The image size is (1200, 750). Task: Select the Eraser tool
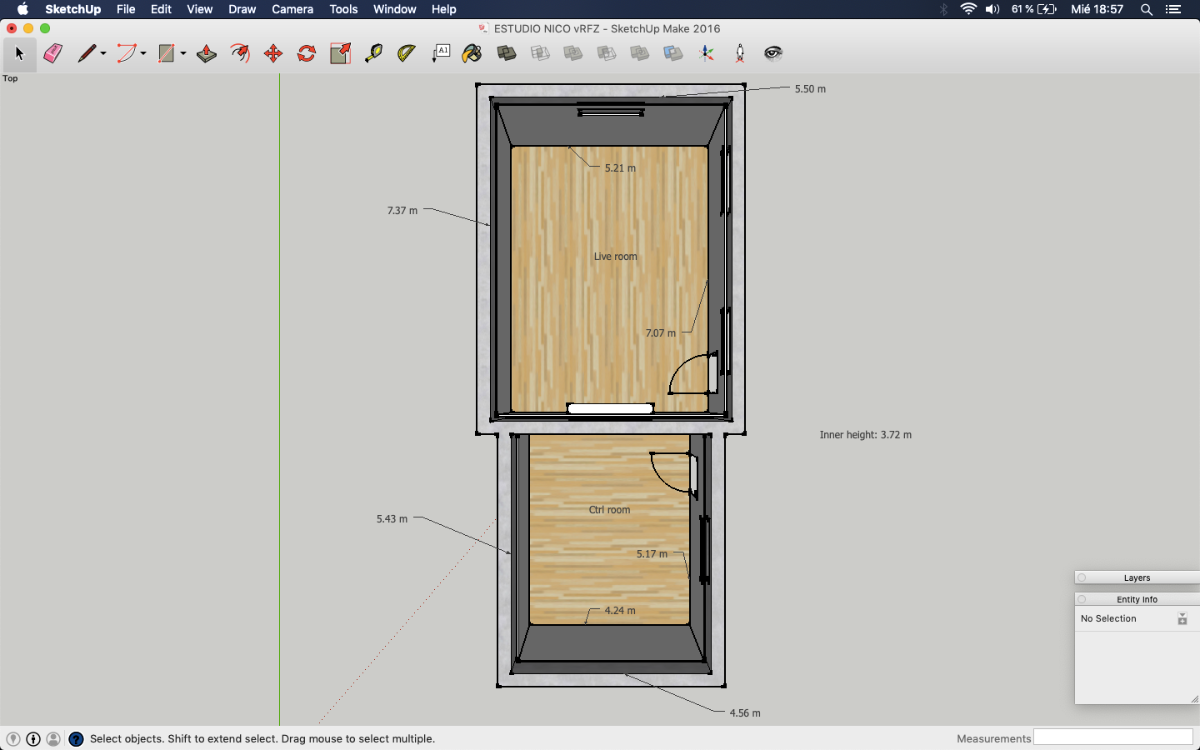(53, 53)
